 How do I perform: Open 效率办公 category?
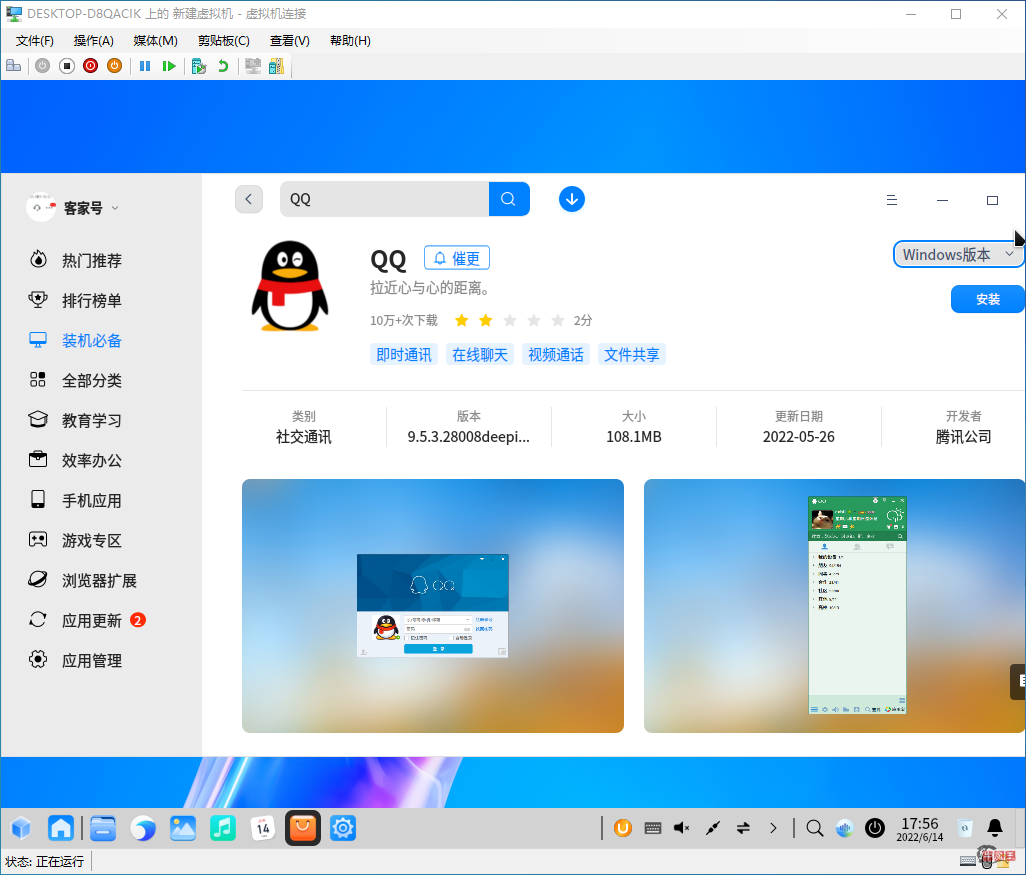tap(92, 460)
